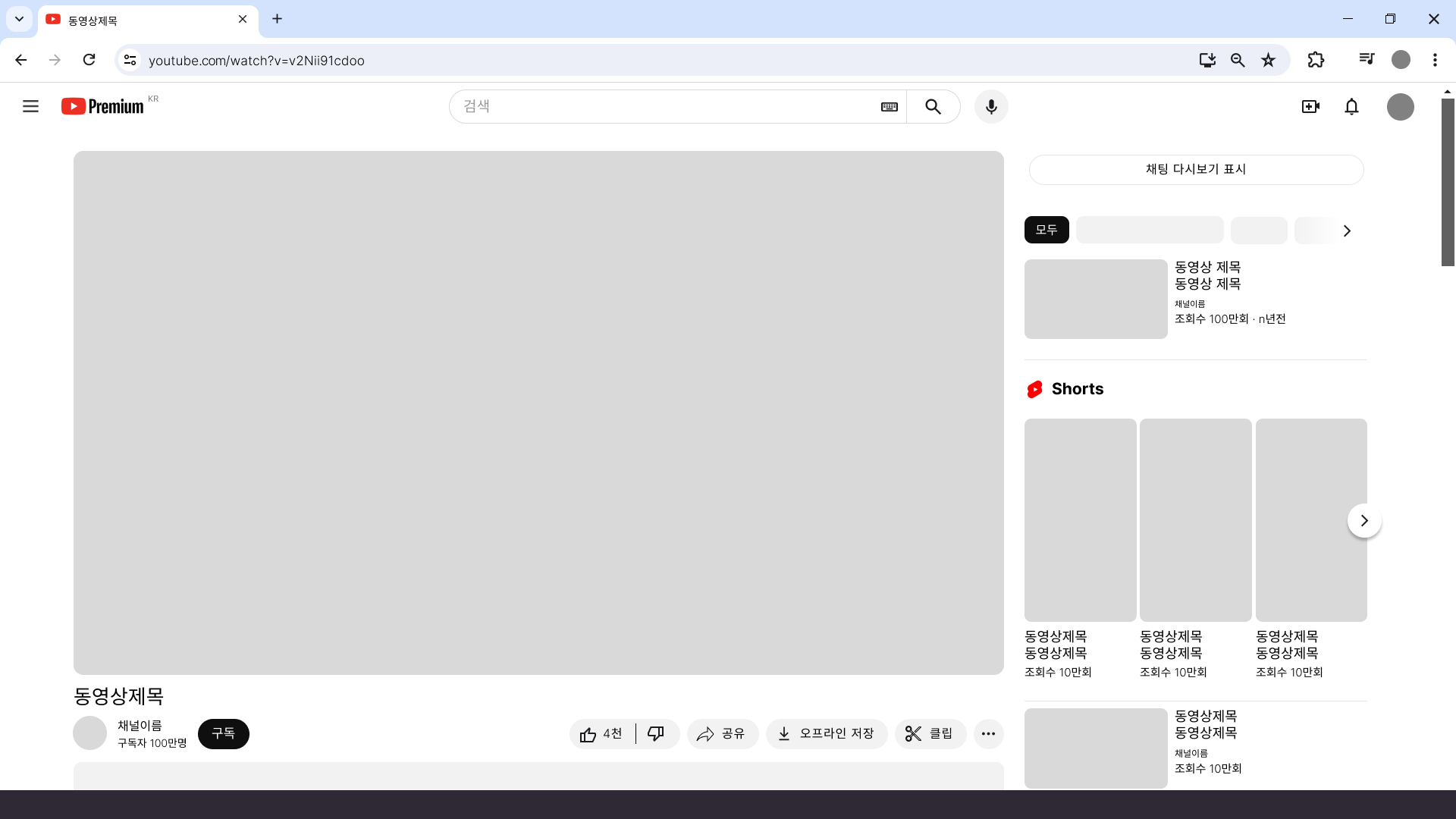Screen dimensions: 1456x819
Task: Click the search magnifier button
Action: click(934, 107)
